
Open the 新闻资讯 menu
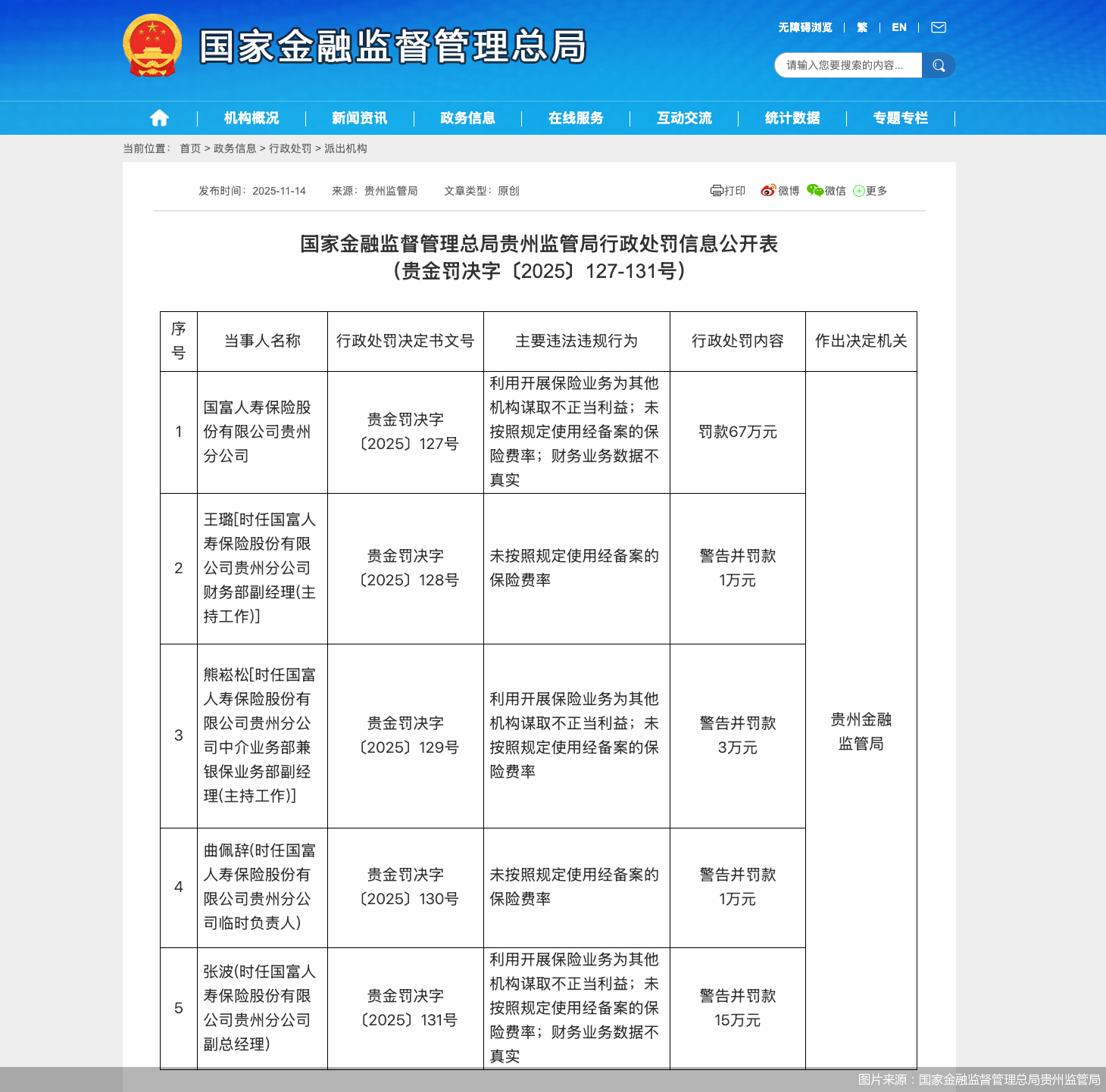[x=359, y=118]
